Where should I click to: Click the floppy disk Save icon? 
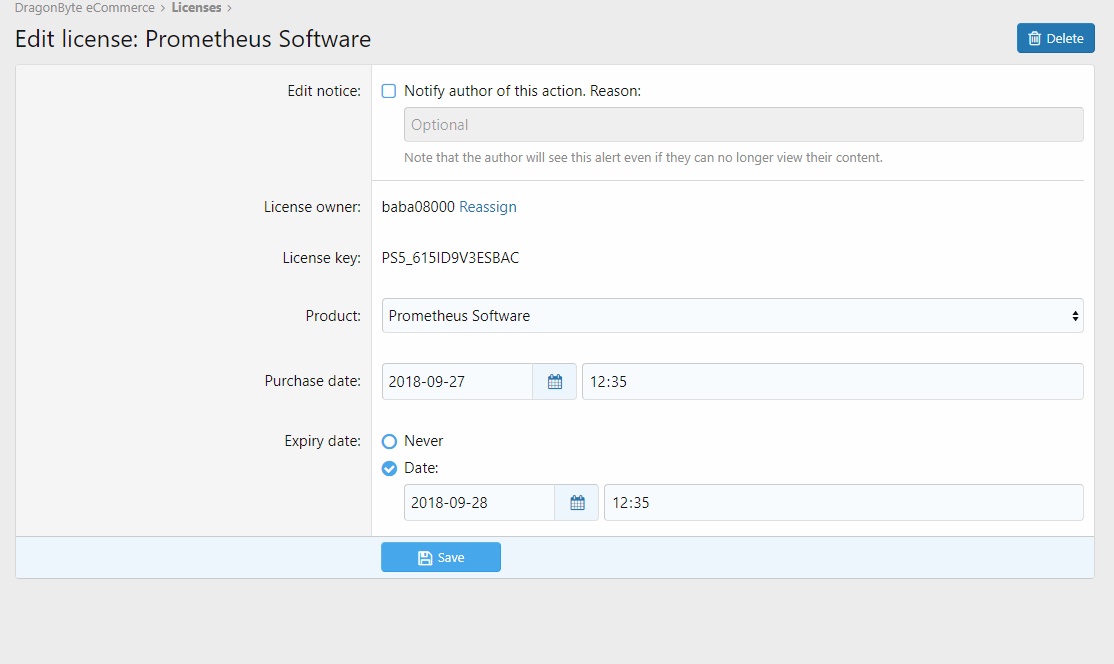click(425, 558)
